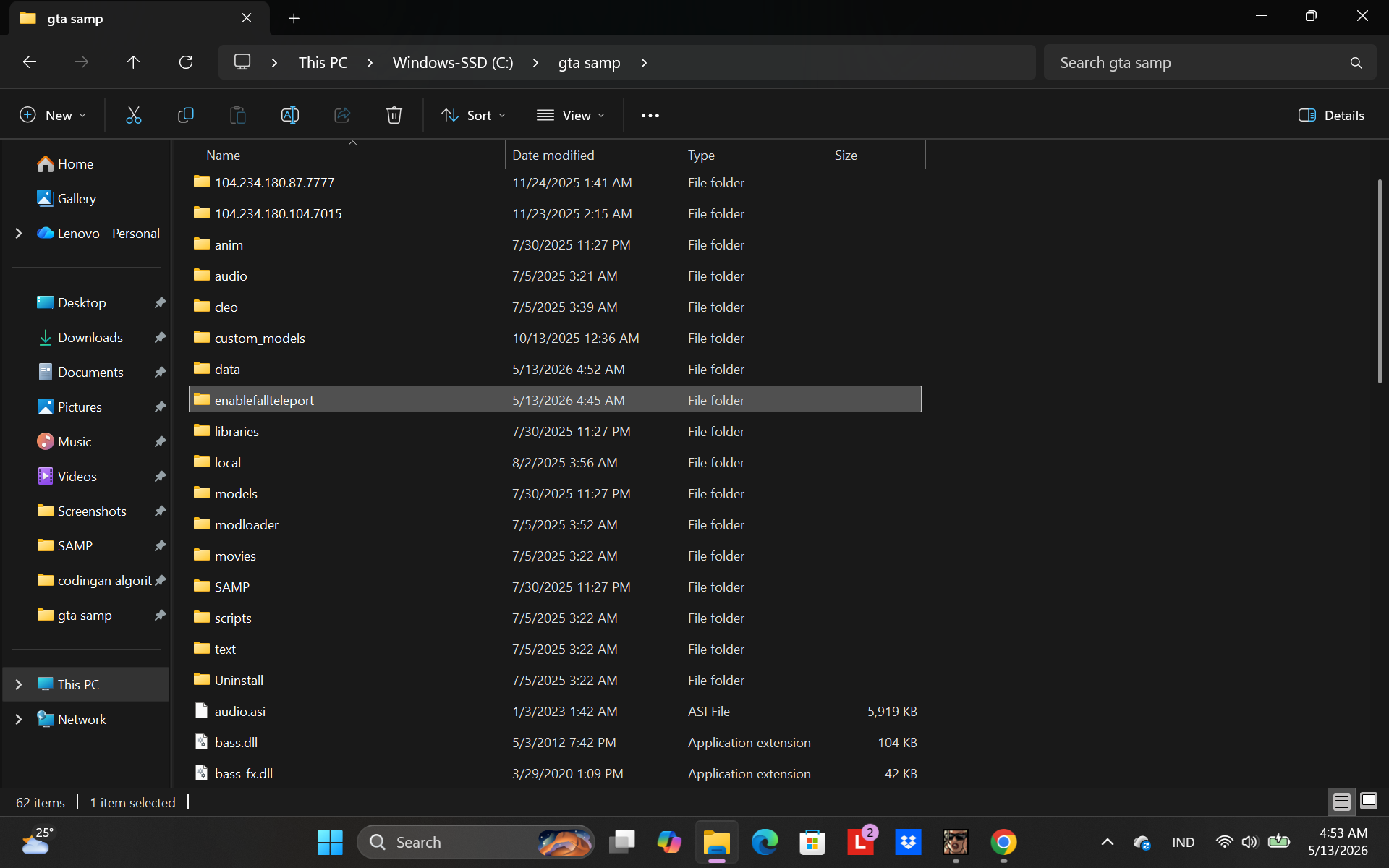The image size is (1389, 868).
Task: Open the Sort options dropdown
Action: tap(473, 115)
